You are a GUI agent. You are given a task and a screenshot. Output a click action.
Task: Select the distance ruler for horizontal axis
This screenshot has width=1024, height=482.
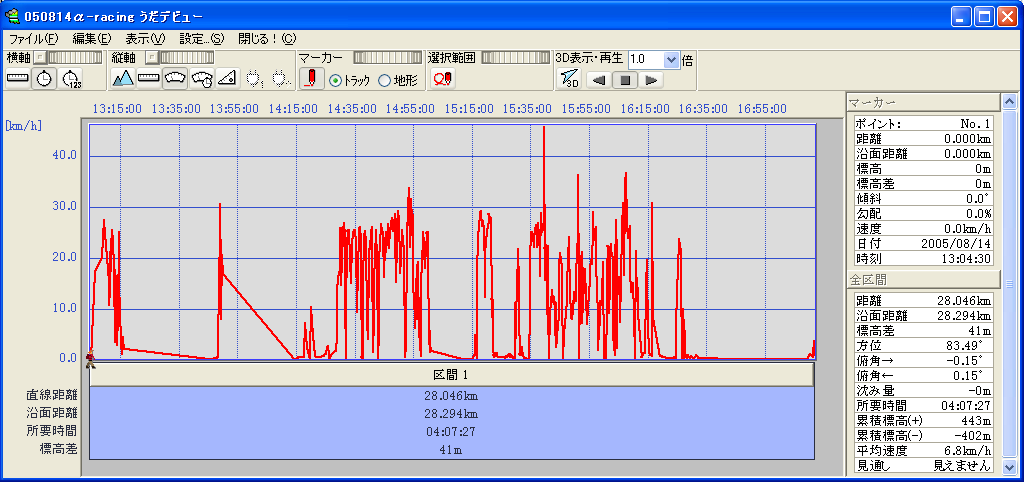pos(18,78)
